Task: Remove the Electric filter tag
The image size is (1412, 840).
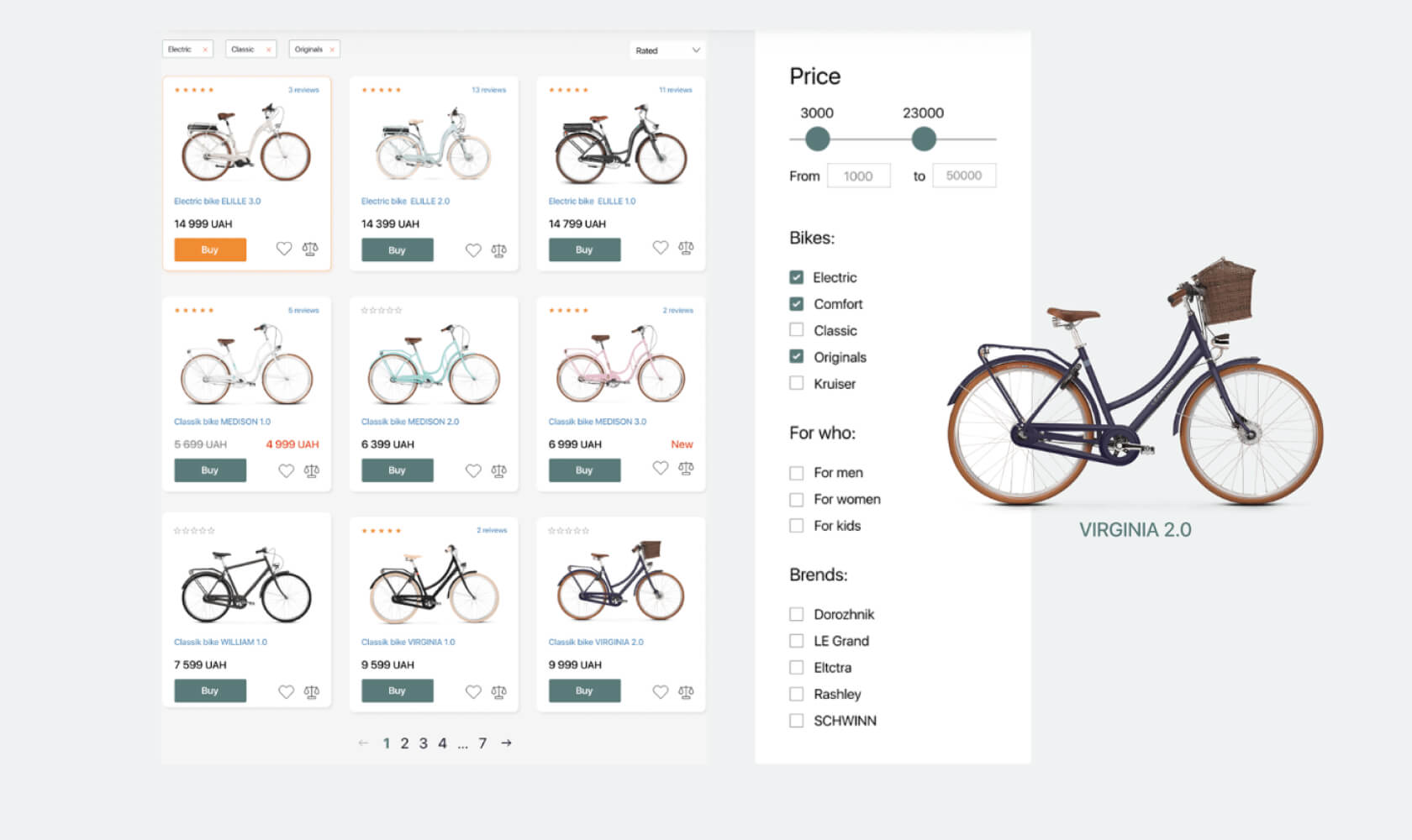Action: tap(205, 50)
